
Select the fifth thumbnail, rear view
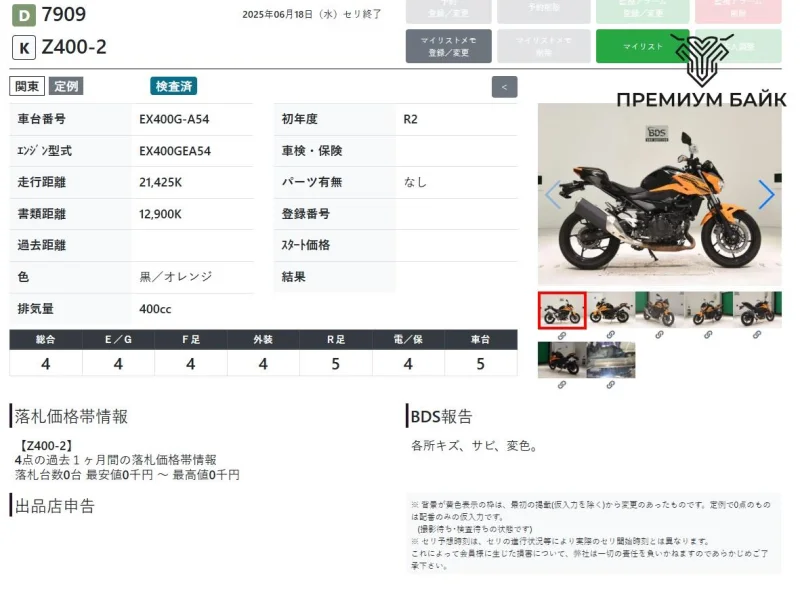click(x=757, y=309)
